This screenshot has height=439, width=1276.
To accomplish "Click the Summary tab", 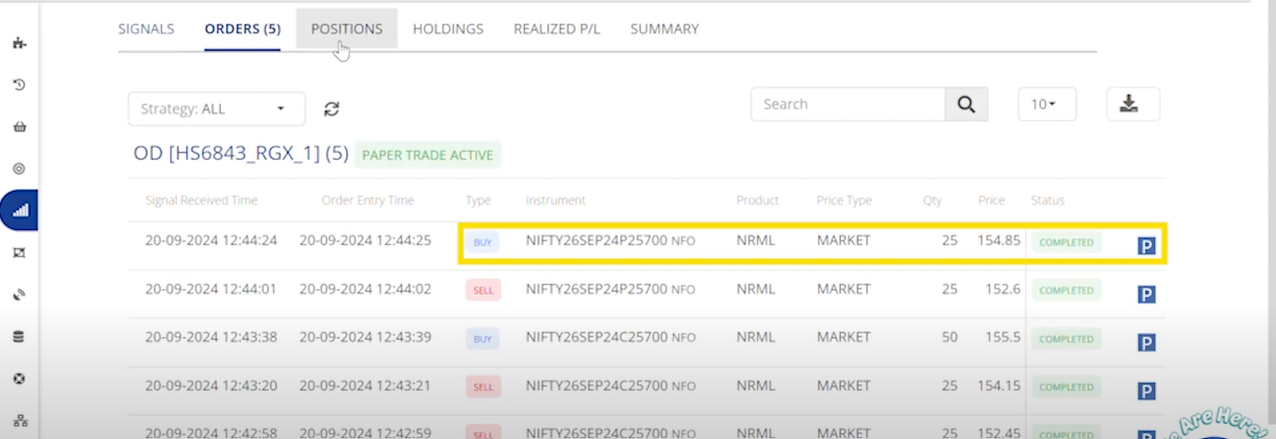I will [x=664, y=29].
